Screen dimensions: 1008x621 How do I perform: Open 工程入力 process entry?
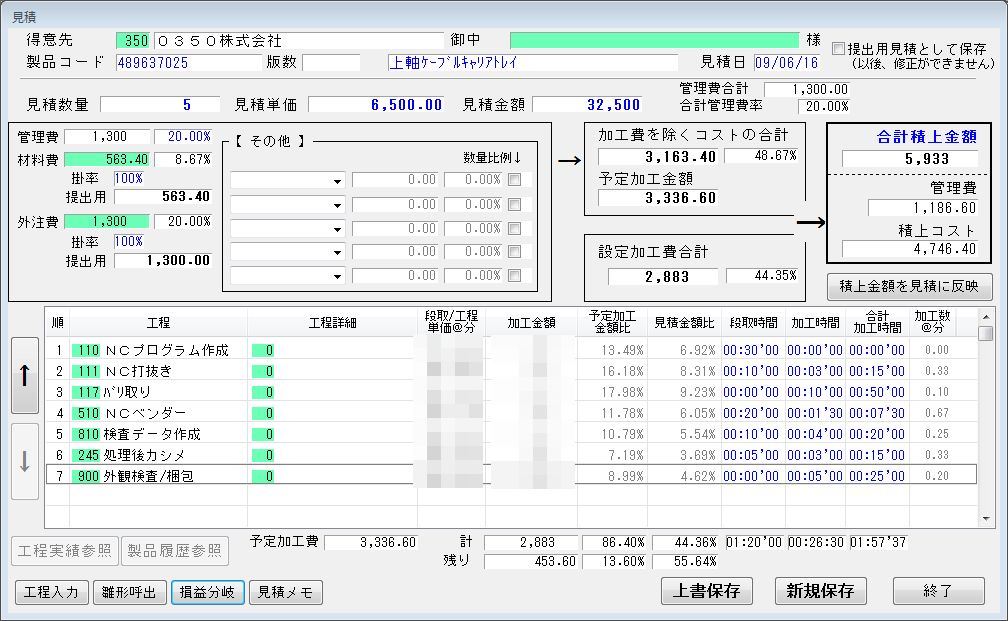[x=52, y=592]
